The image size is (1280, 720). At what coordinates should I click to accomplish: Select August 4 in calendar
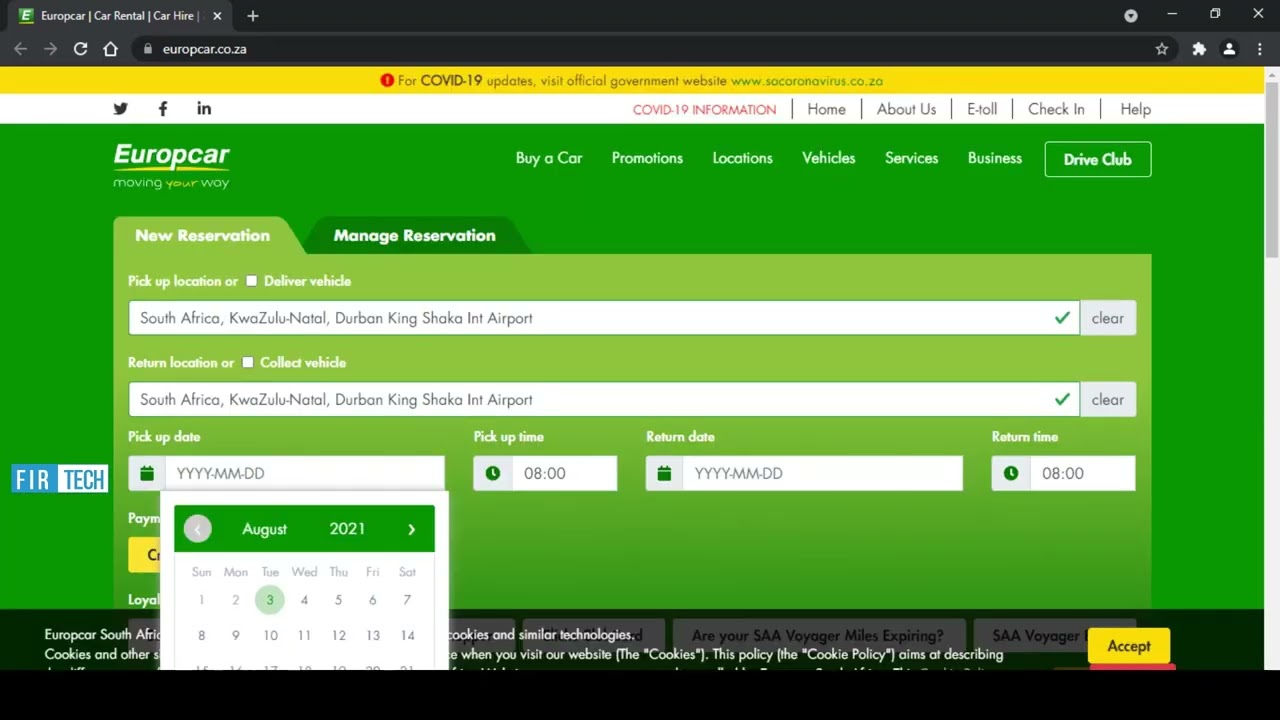[304, 600]
